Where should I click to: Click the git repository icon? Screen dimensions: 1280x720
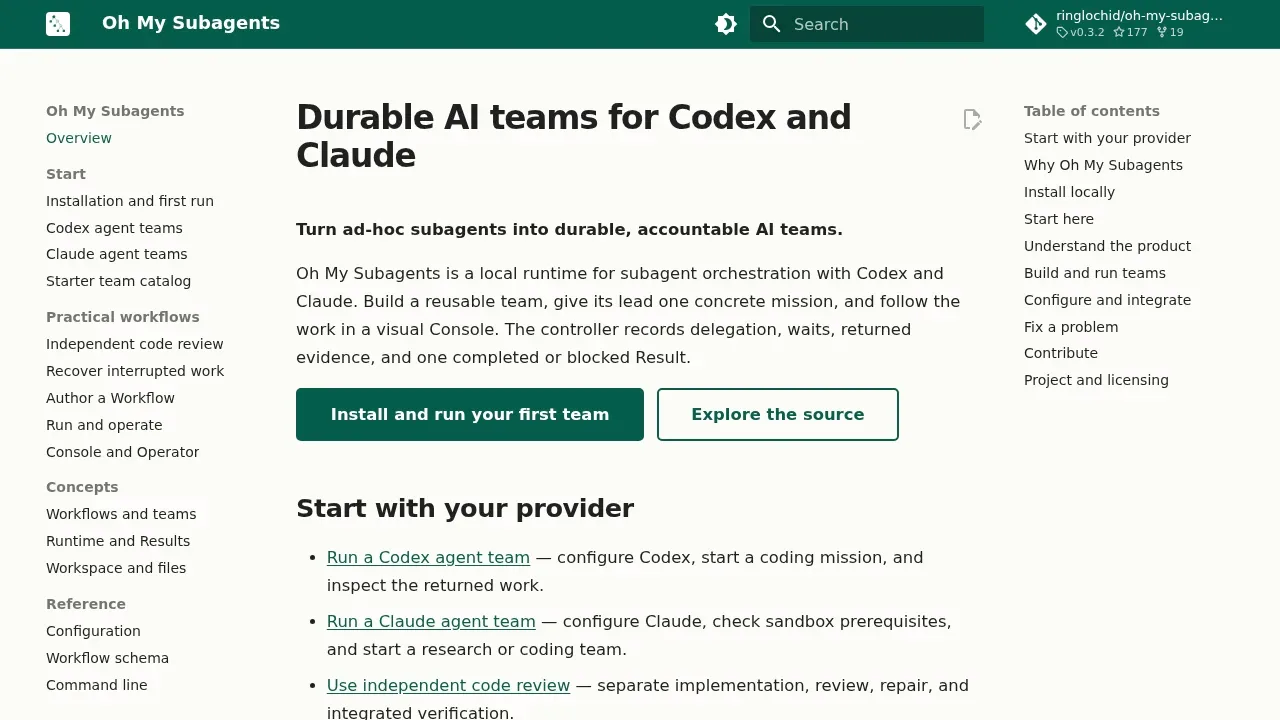point(1036,24)
